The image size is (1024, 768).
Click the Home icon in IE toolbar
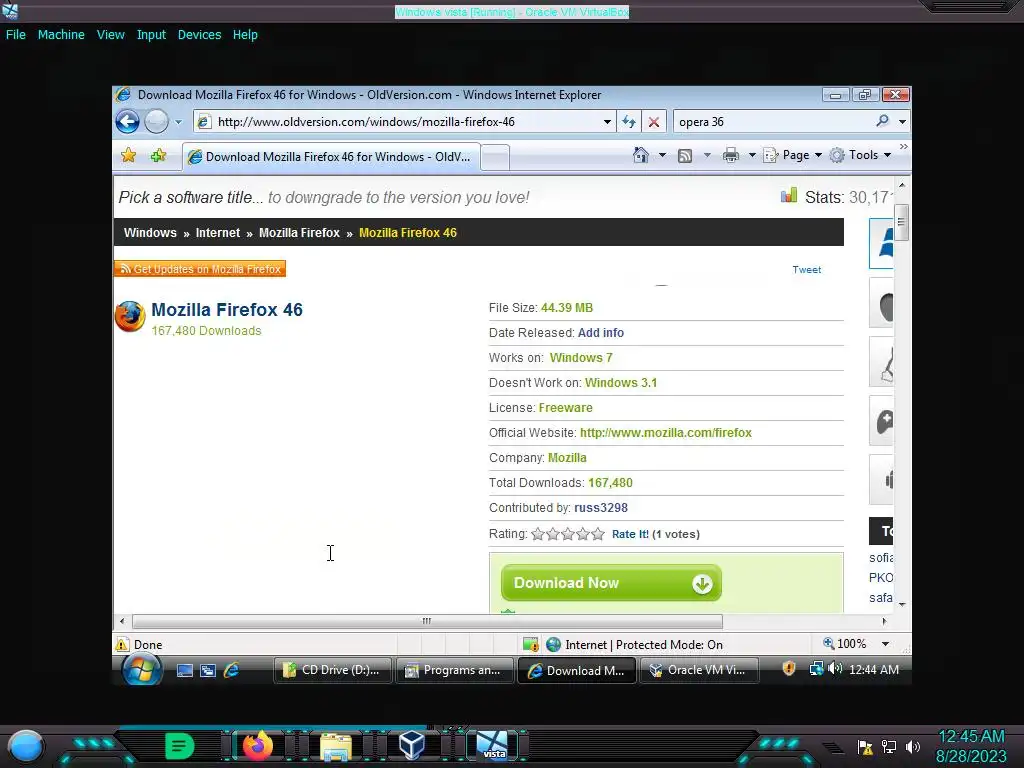point(641,155)
